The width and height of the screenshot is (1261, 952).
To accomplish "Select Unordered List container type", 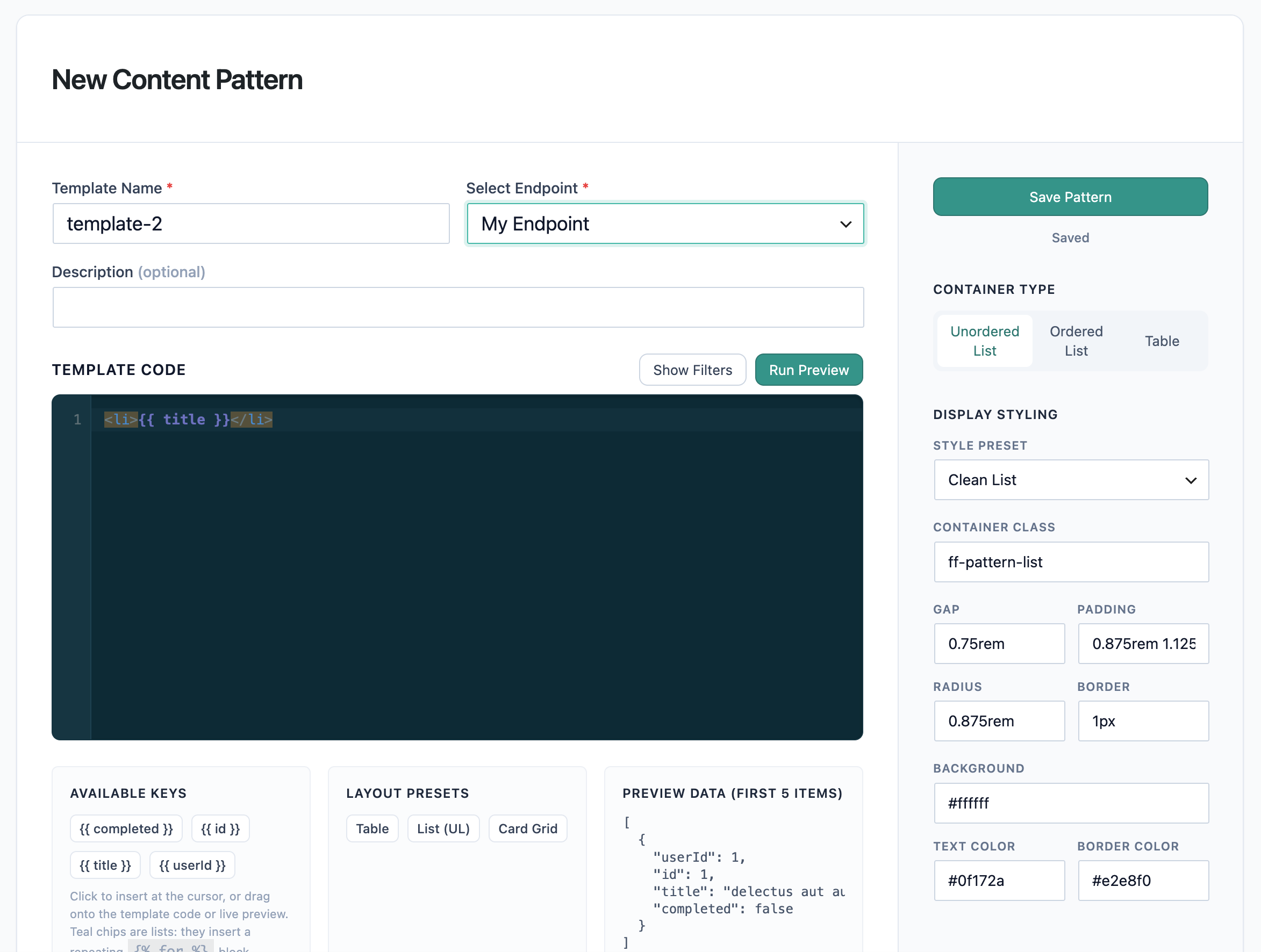I will coord(984,341).
